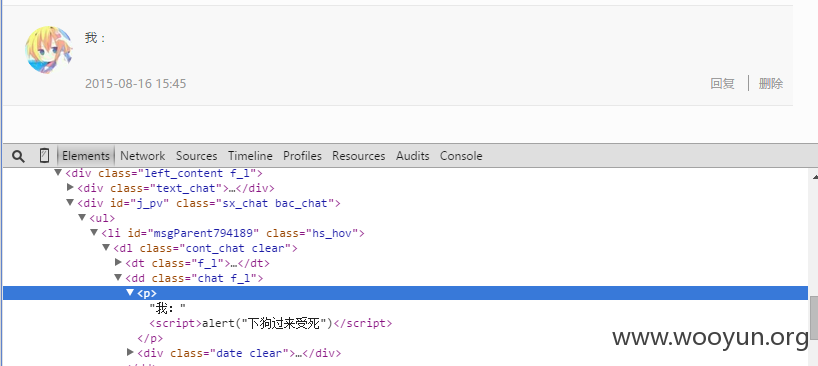Select the script alert line
818x366 pixels.
coord(270,323)
